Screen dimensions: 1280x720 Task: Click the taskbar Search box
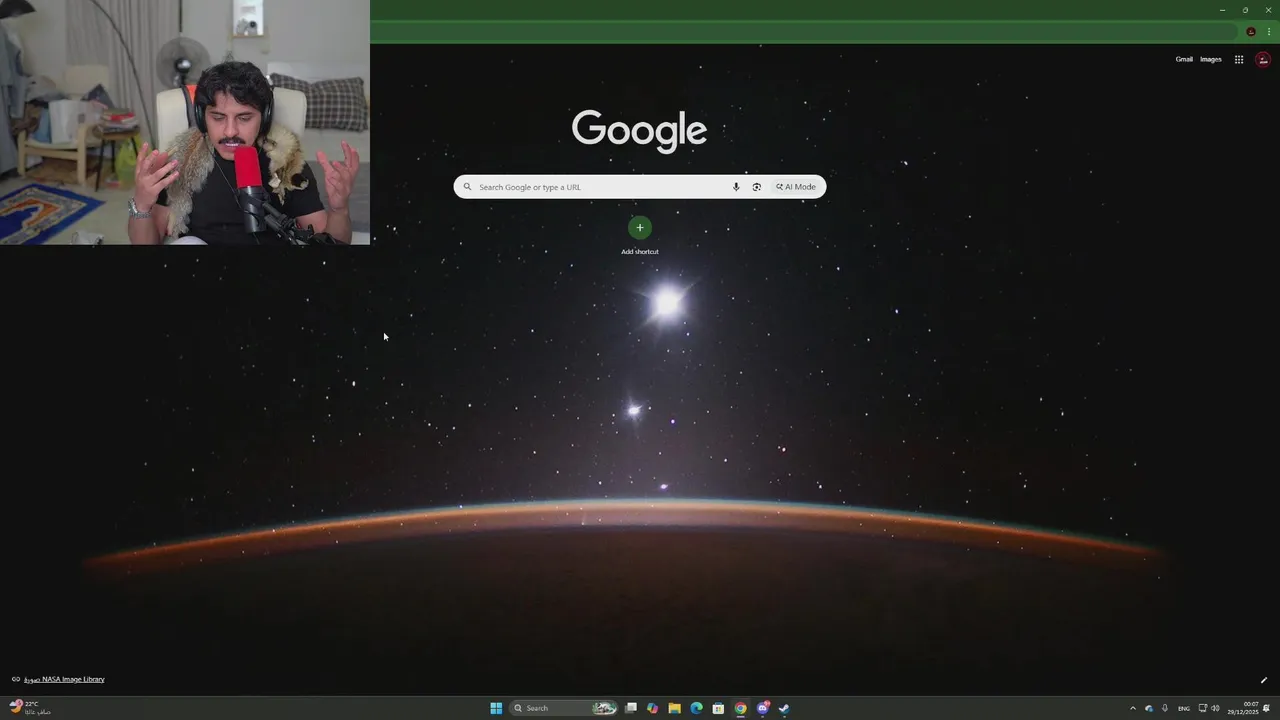tap(564, 708)
